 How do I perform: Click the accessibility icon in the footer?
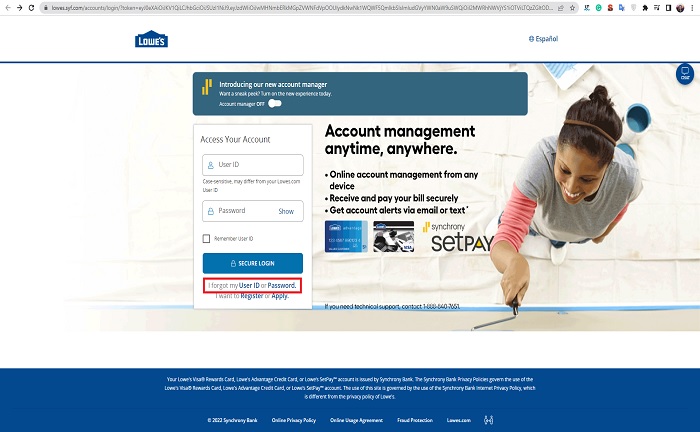click(x=489, y=420)
